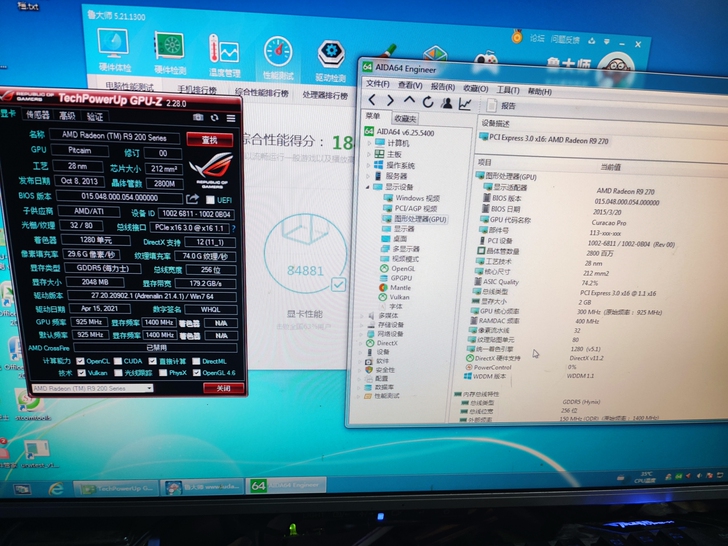Expand 多媒体 node in AIDA64 tree

(x=362, y=316)
